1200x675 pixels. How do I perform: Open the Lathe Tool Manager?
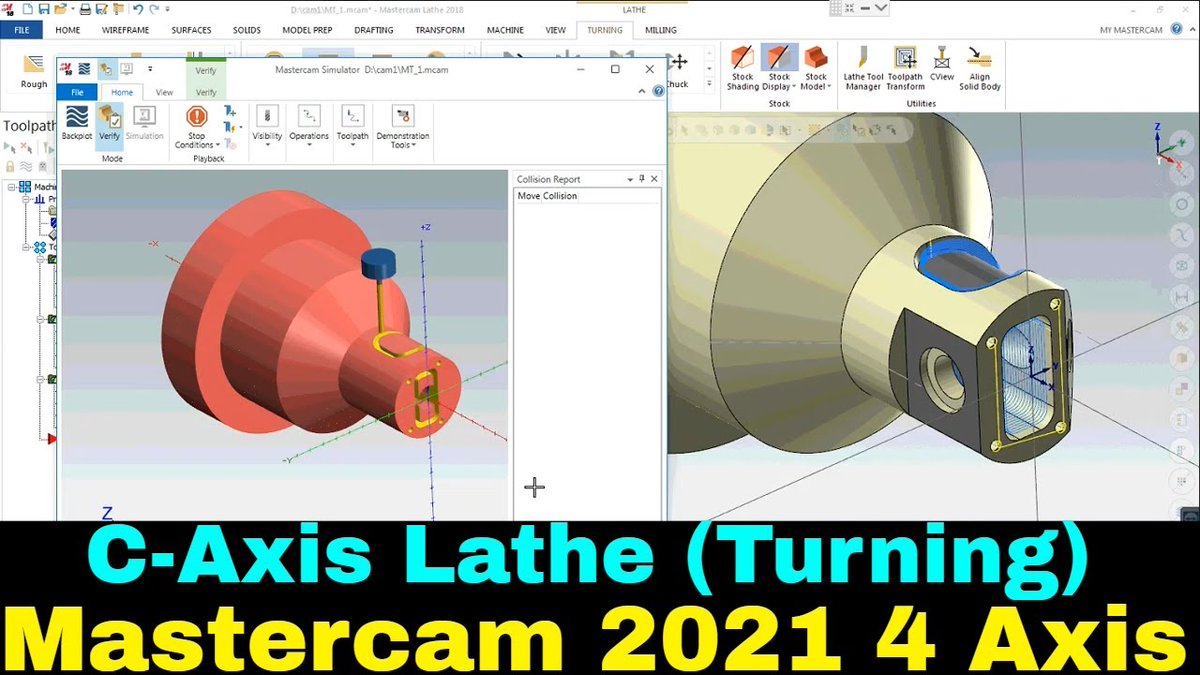[x=862, y=68]
